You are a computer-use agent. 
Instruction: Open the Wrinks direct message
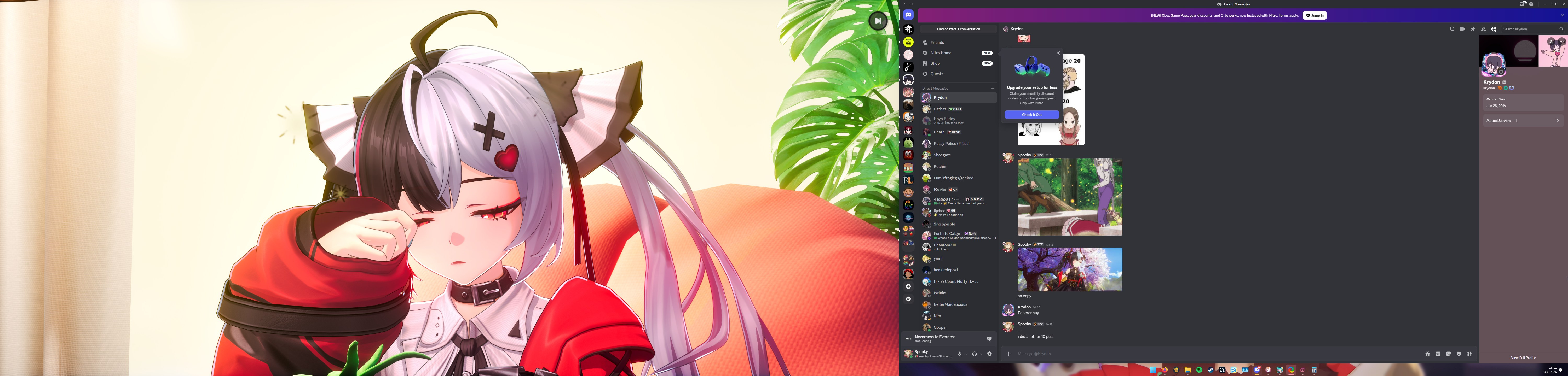[958, 293]
